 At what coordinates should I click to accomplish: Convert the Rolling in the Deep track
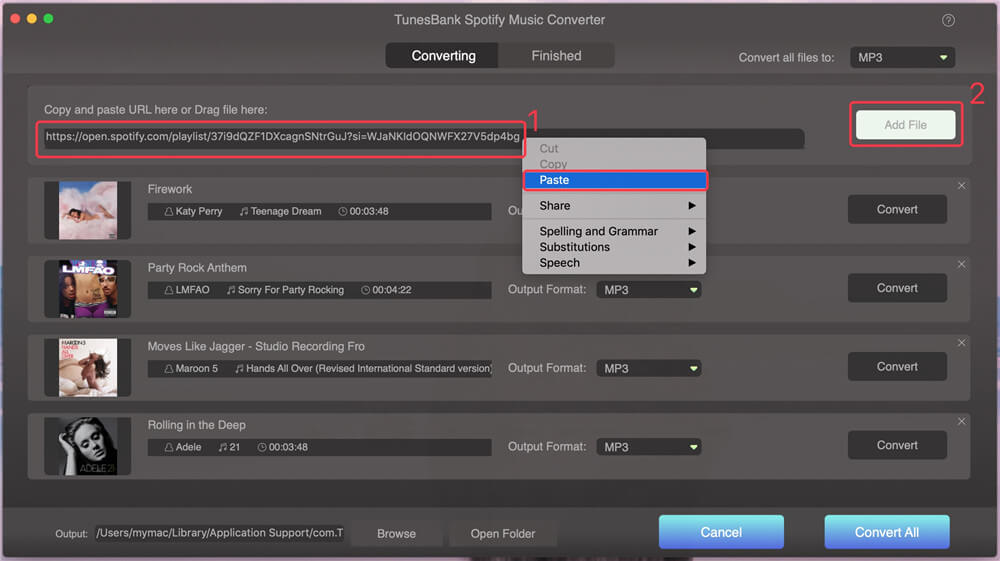(x=897, y=445)
